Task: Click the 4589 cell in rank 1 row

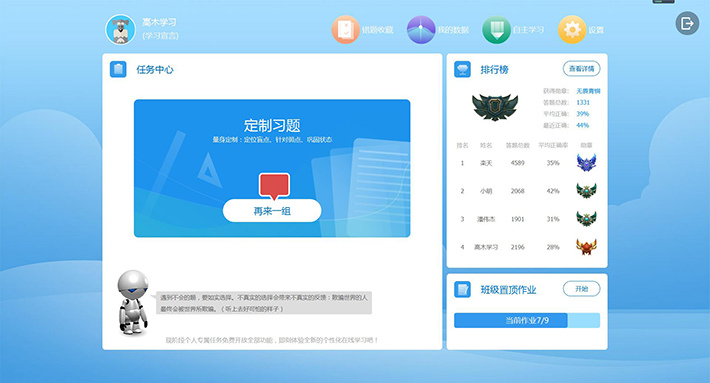Action: (x=518, y=163)
